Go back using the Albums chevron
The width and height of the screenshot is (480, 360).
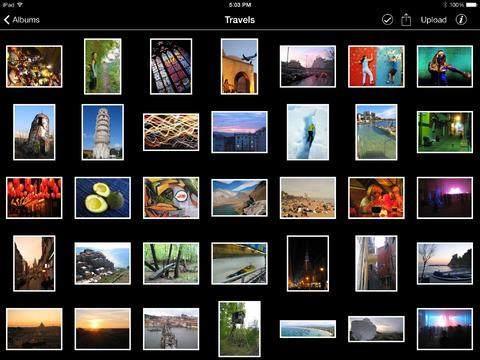[7, 20]
